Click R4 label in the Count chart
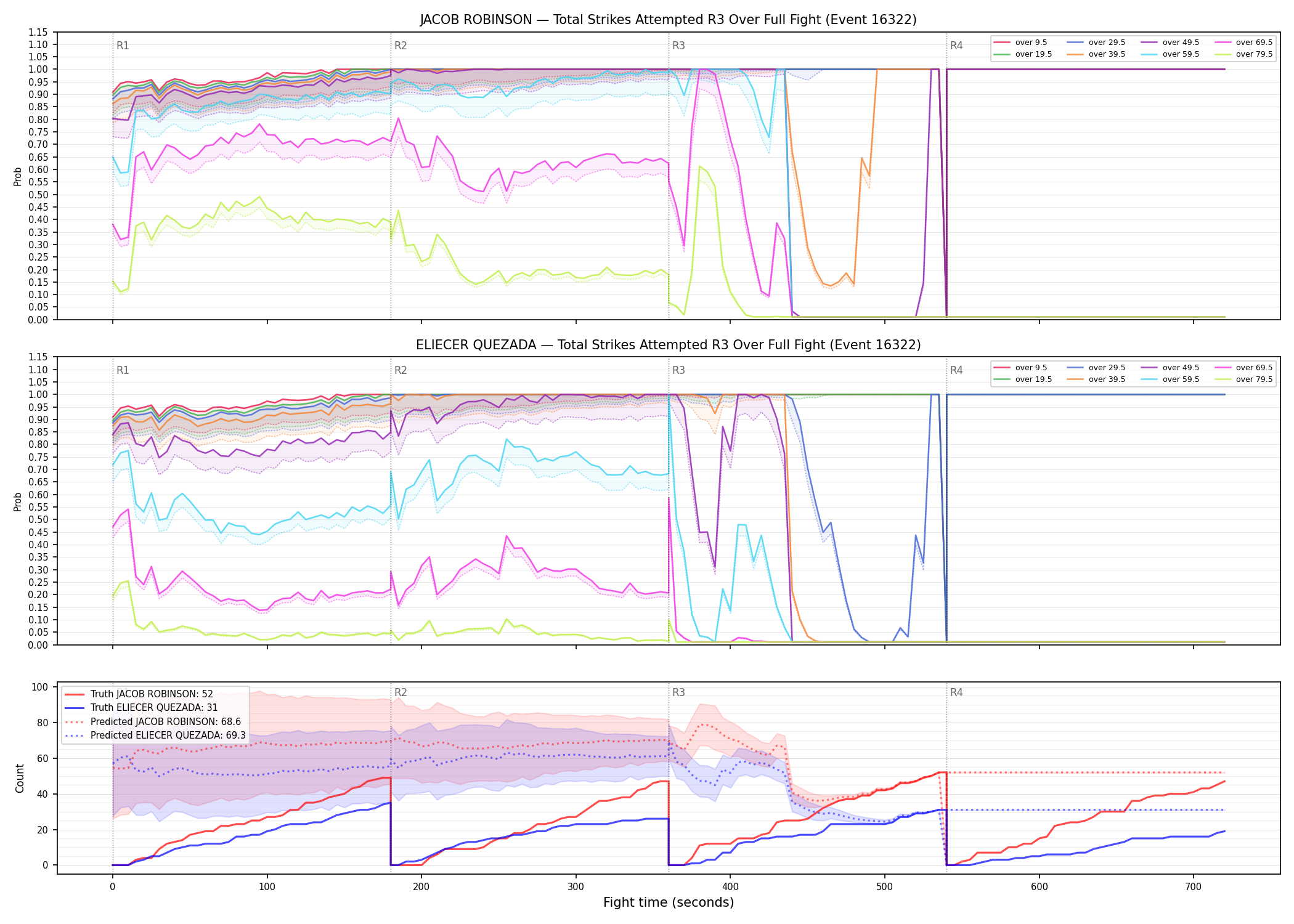The height and width of the screenshot is (924, 1294). [956, 692]
